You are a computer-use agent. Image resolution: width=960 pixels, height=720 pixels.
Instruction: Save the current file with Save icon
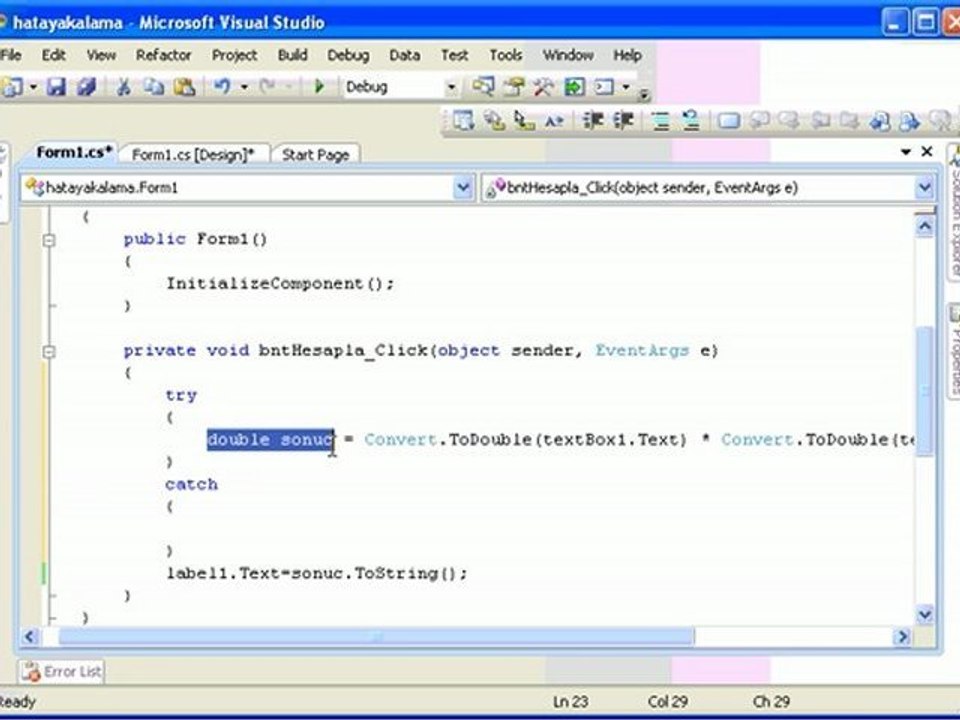56,87
